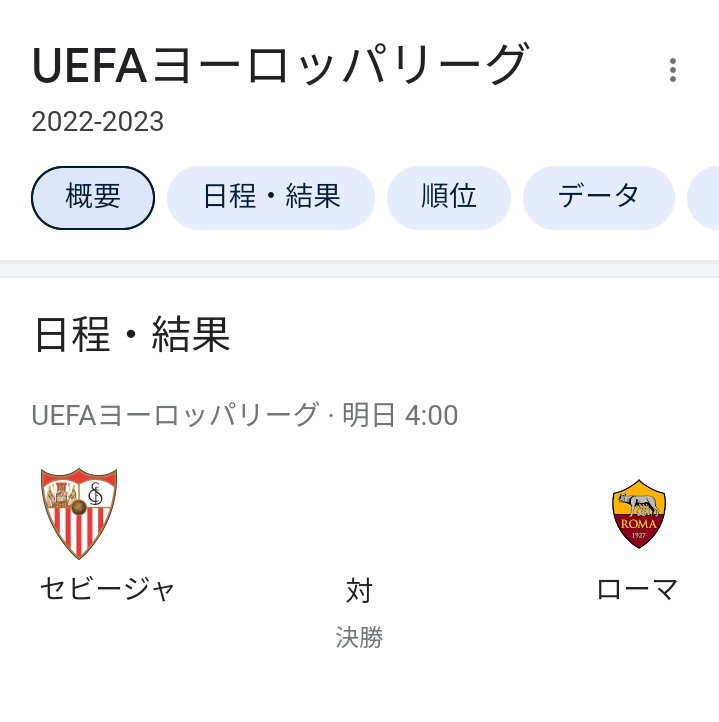Tap the Sevilla club crest
The image size is (719, 722).
[79, 513]
